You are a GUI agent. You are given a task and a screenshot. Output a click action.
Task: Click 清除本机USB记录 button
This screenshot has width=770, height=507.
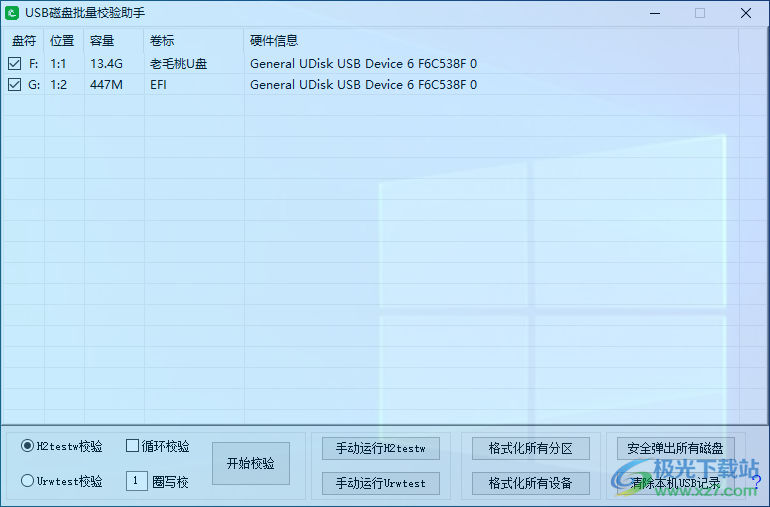[676, 483]
